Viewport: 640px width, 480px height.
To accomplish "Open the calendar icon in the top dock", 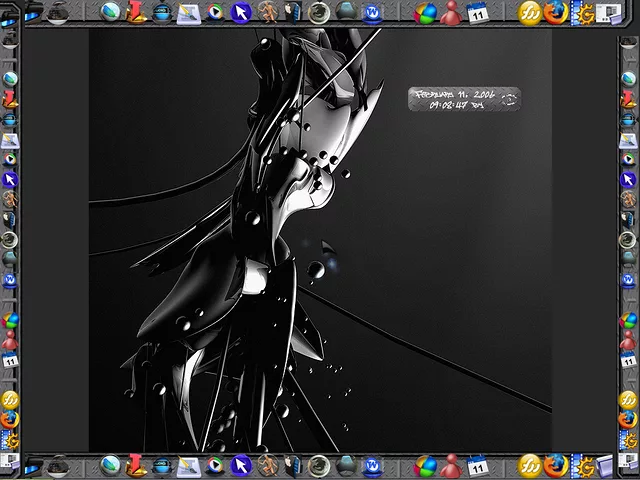I will pyautogui.click(x=477, y=13).
